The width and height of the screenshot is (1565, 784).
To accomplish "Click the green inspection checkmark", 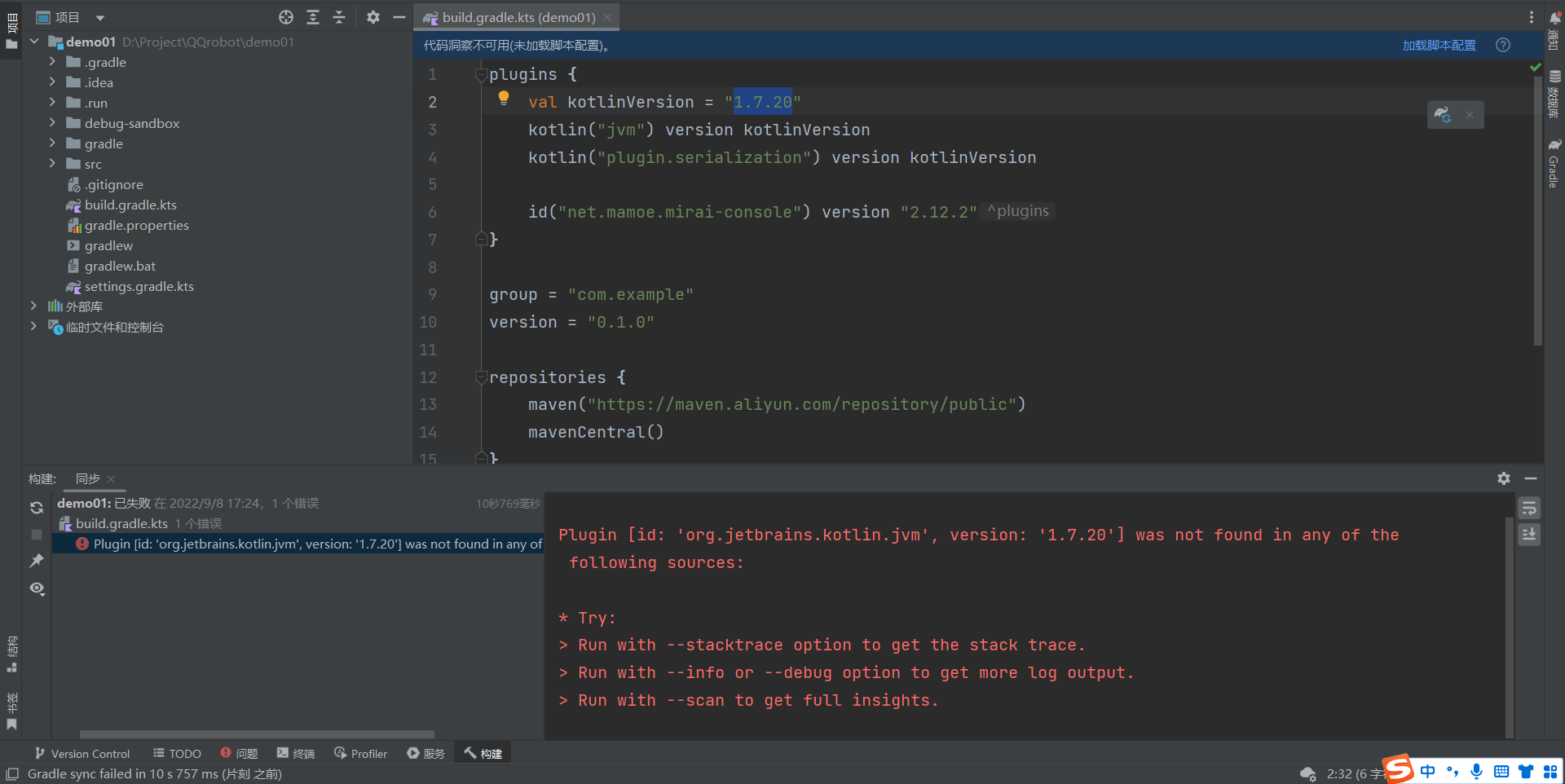I will coord(1536,68).
